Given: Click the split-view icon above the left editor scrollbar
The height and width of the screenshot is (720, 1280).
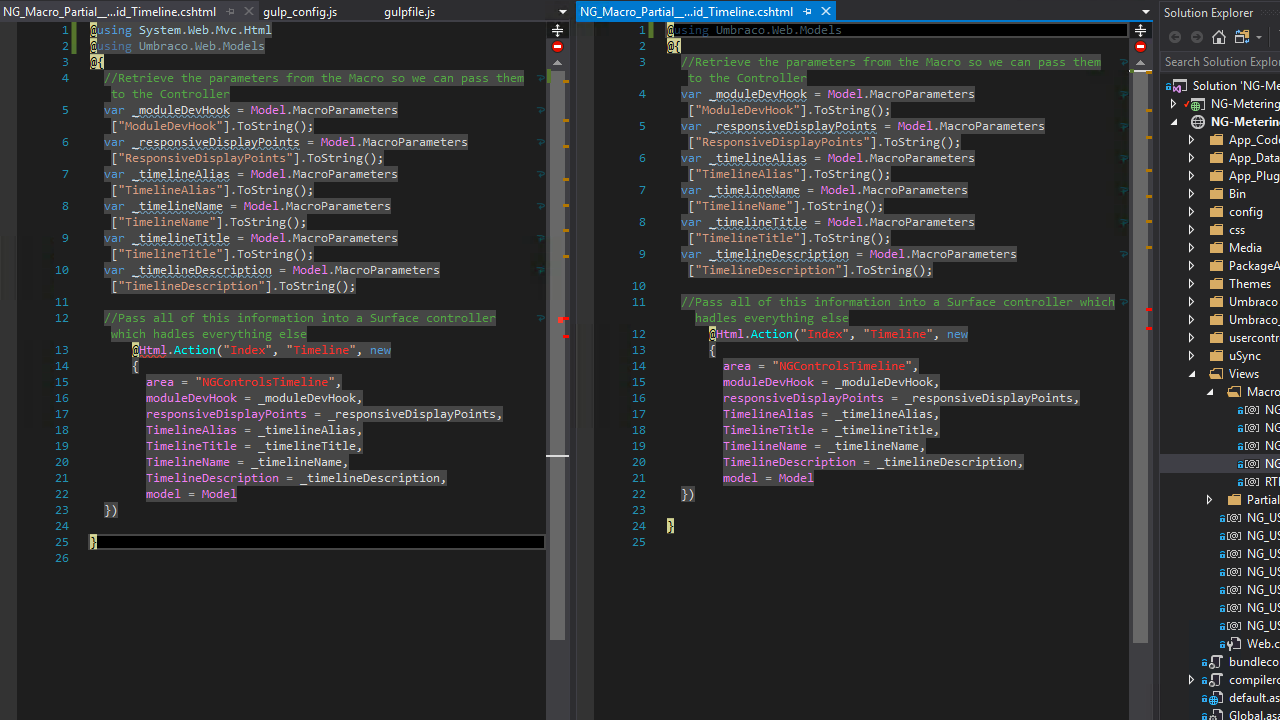Looking at the screenshot, I should [557, 29].
